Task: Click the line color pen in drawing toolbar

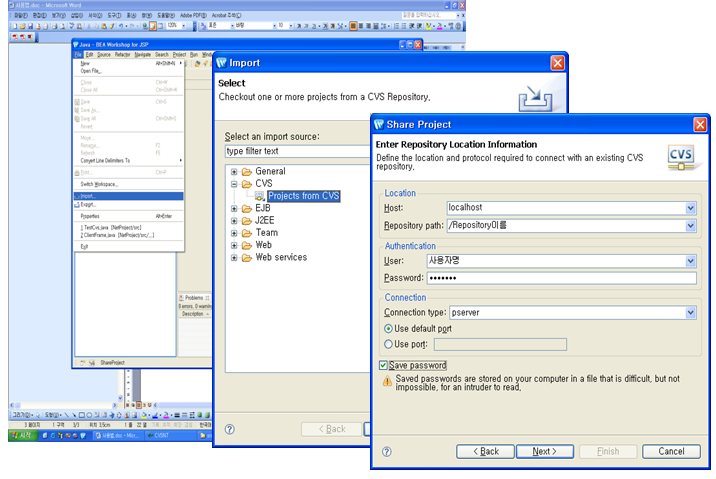Action: [155, 415]
